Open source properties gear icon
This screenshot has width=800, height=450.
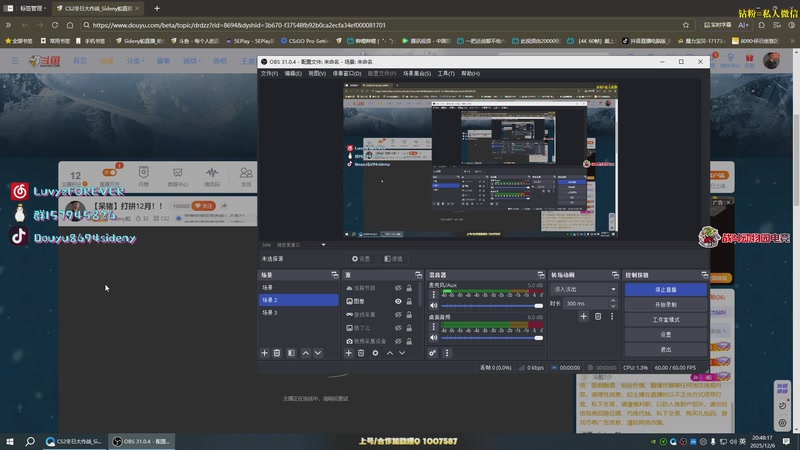(376, 353)
